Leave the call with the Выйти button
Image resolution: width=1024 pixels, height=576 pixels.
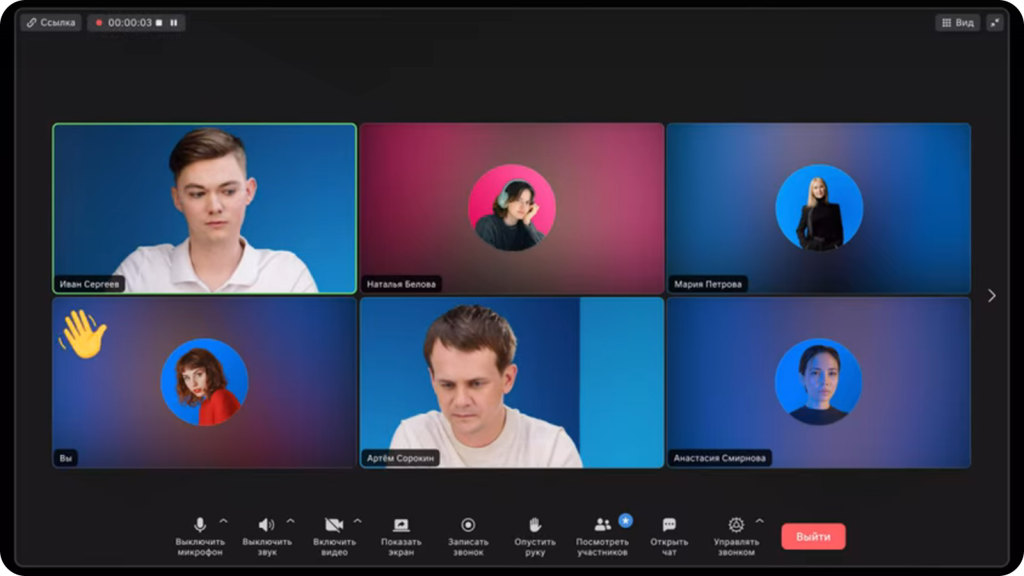(x=813, y=536)
